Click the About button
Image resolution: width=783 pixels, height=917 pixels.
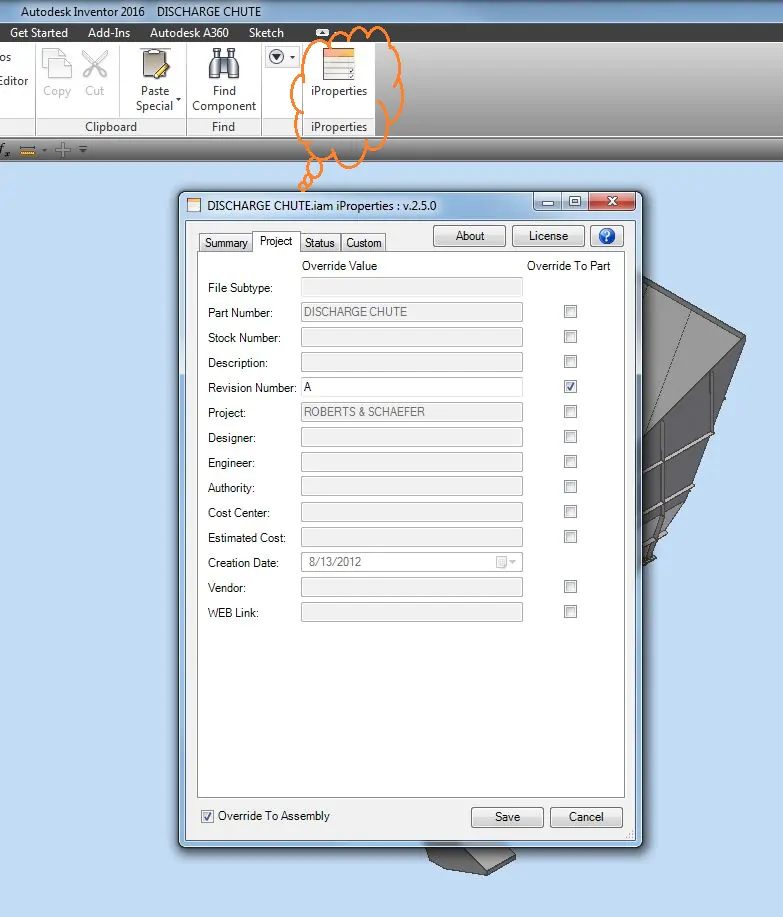[470, 236]
